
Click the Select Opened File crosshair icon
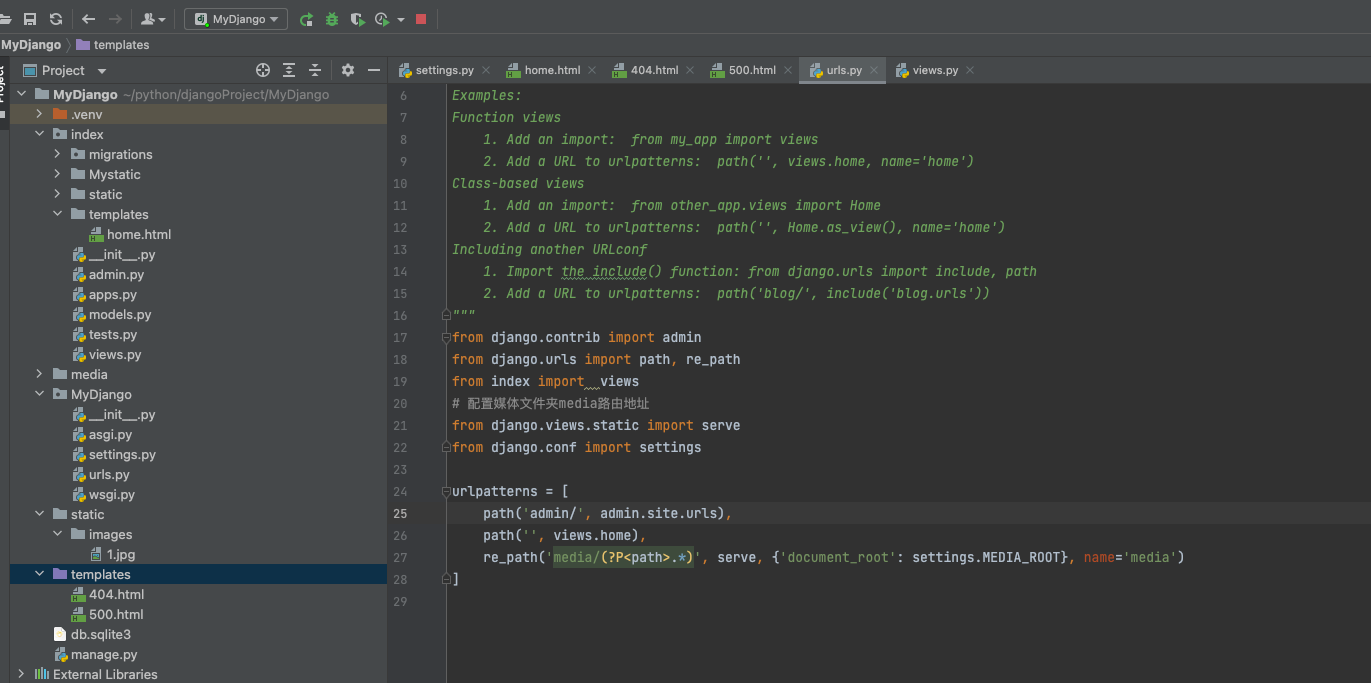coord(263,70)
